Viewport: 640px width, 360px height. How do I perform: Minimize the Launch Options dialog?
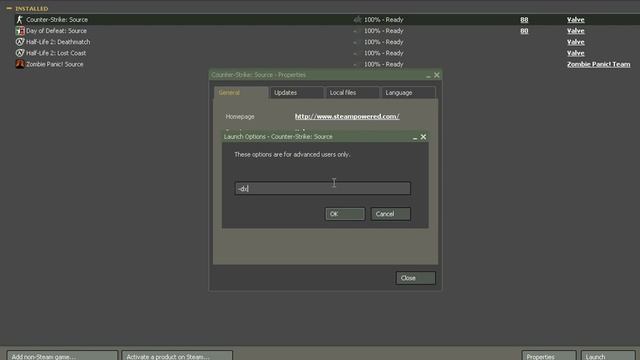coord(415,138)
